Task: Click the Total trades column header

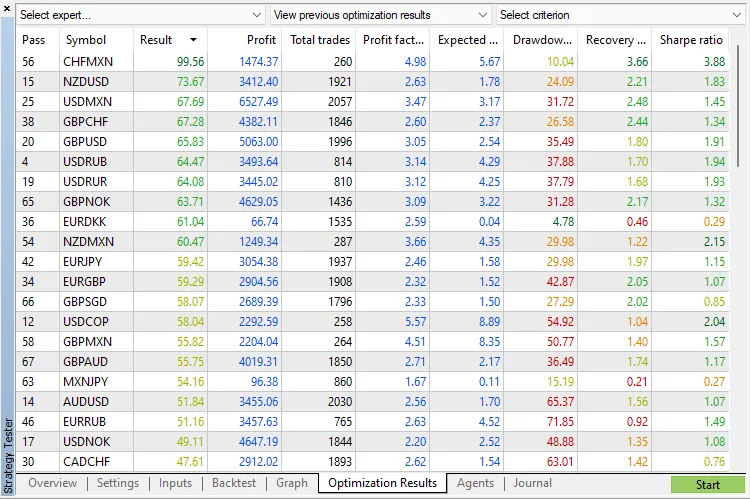Action: tap(320, 40)
